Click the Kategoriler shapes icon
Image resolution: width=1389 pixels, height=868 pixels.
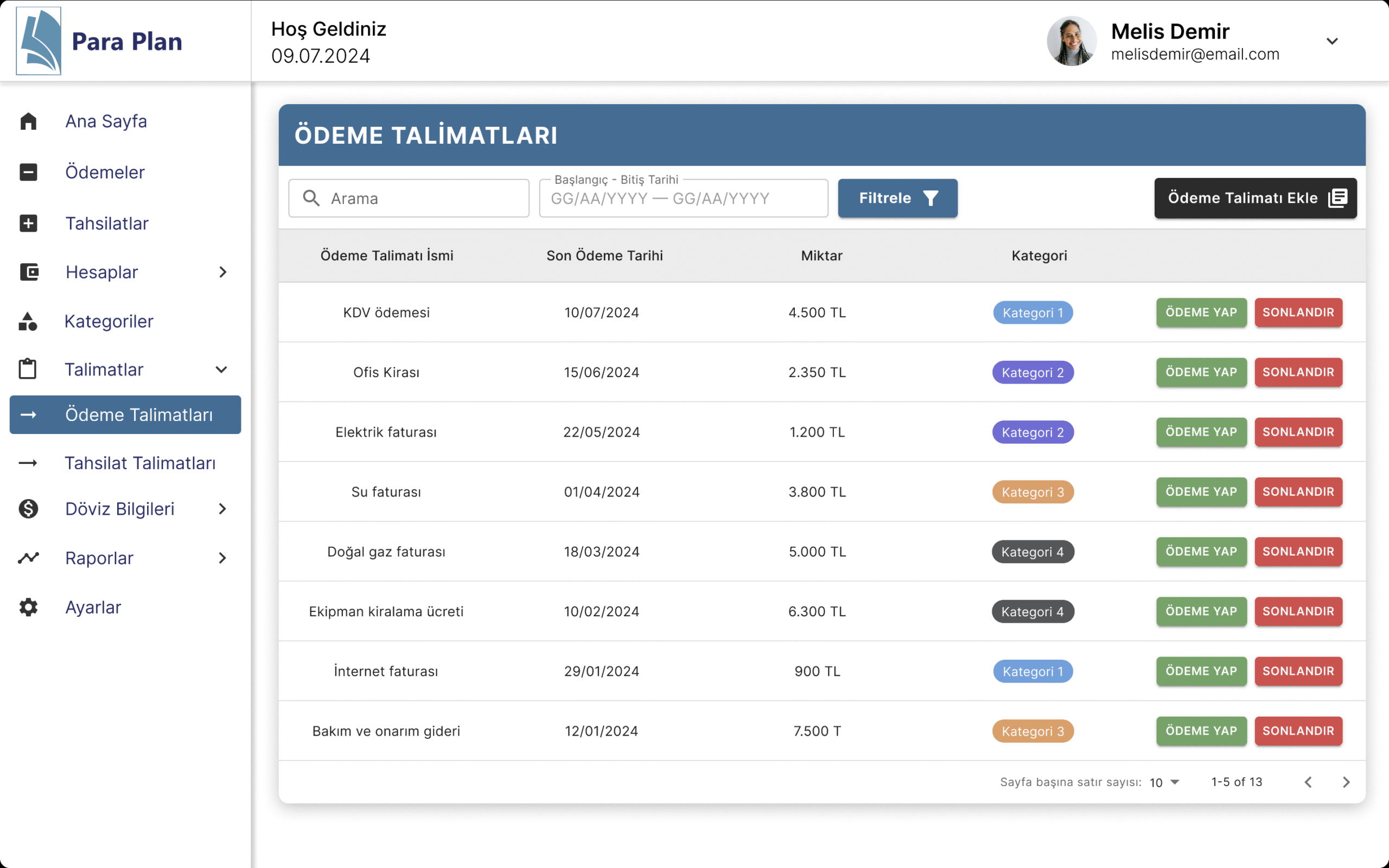pyautogui.click(x=28, y=322)
